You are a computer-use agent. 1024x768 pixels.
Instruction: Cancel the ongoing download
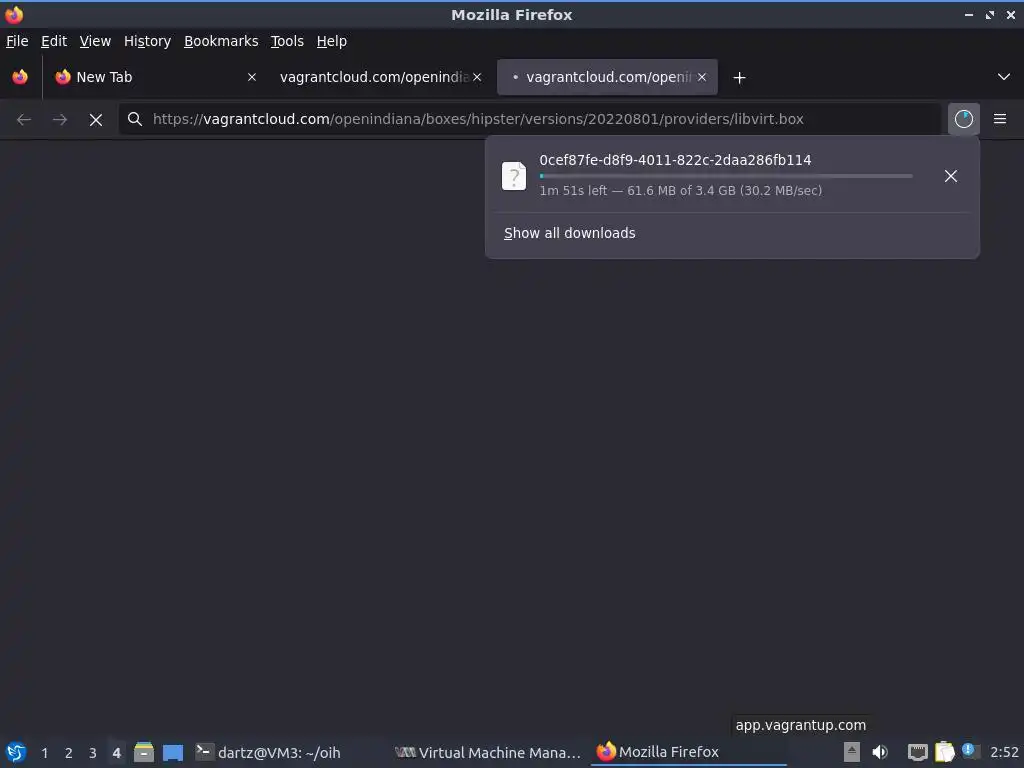pos(951,176)
